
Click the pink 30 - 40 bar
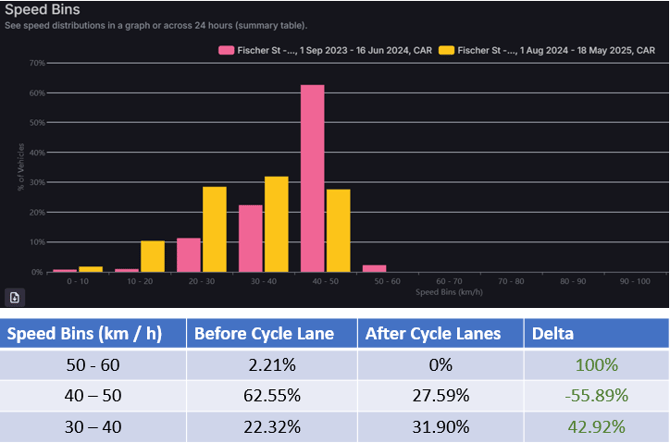pos(250,238)
